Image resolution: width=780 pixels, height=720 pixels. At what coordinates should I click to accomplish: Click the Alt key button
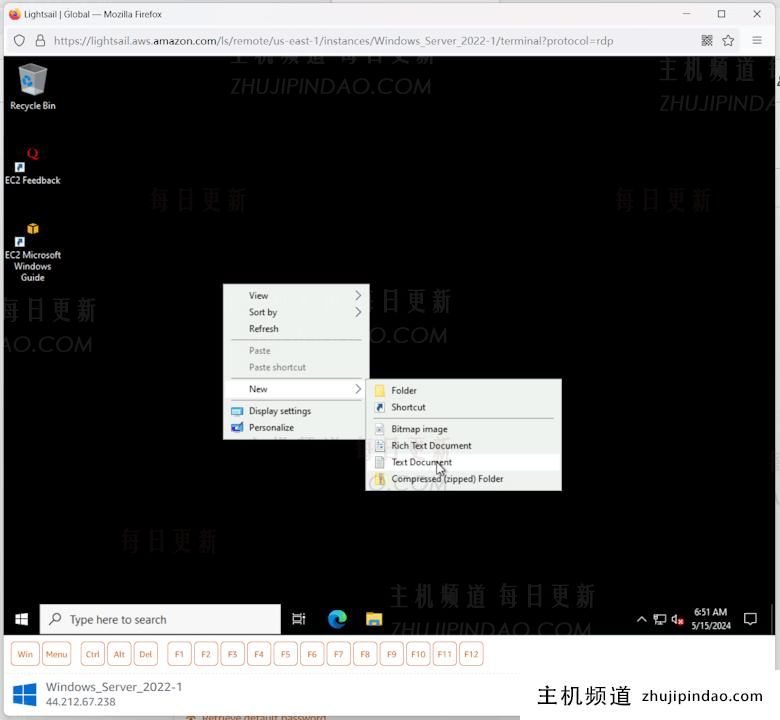click(119, 654)
